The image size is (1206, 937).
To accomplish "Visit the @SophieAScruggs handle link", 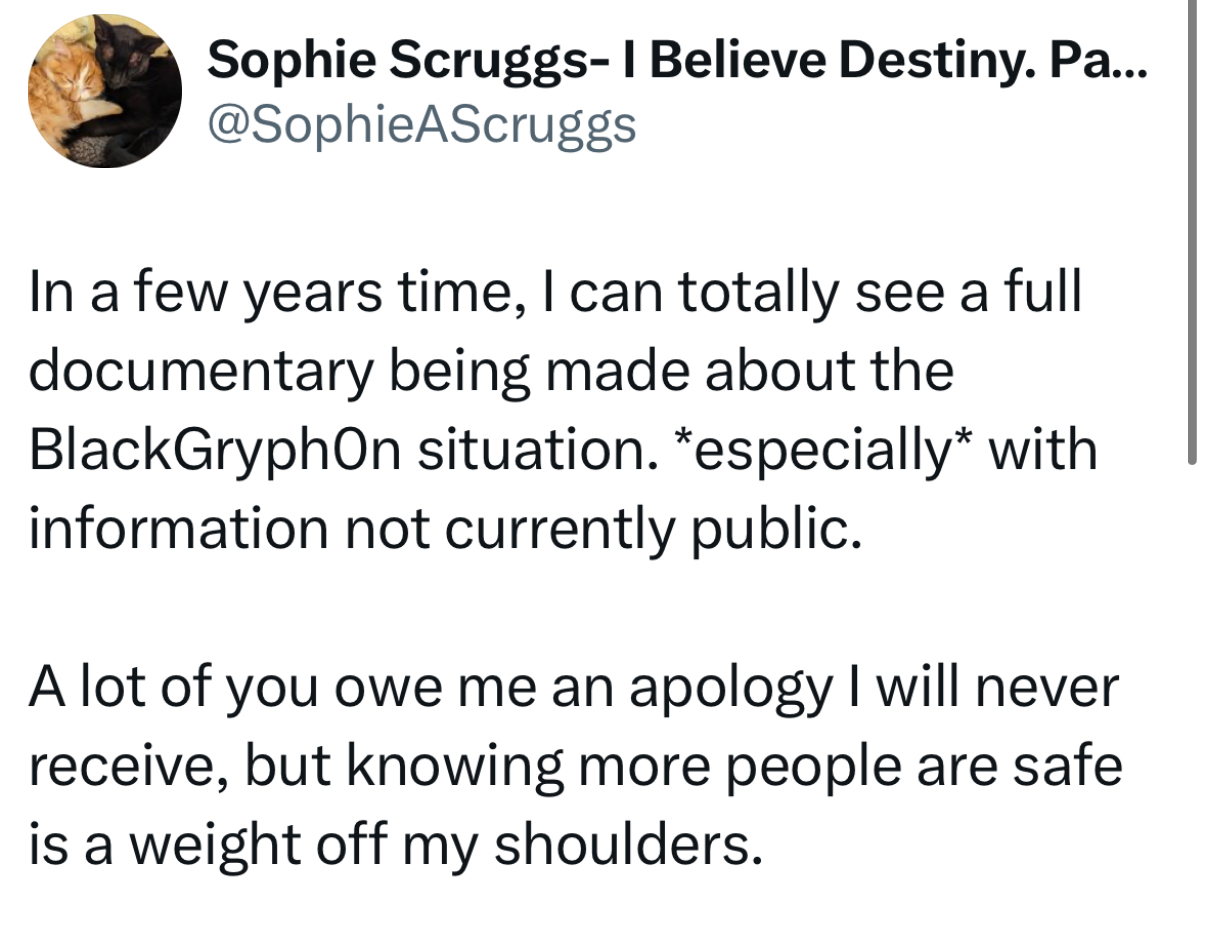I will click(421, 124).
